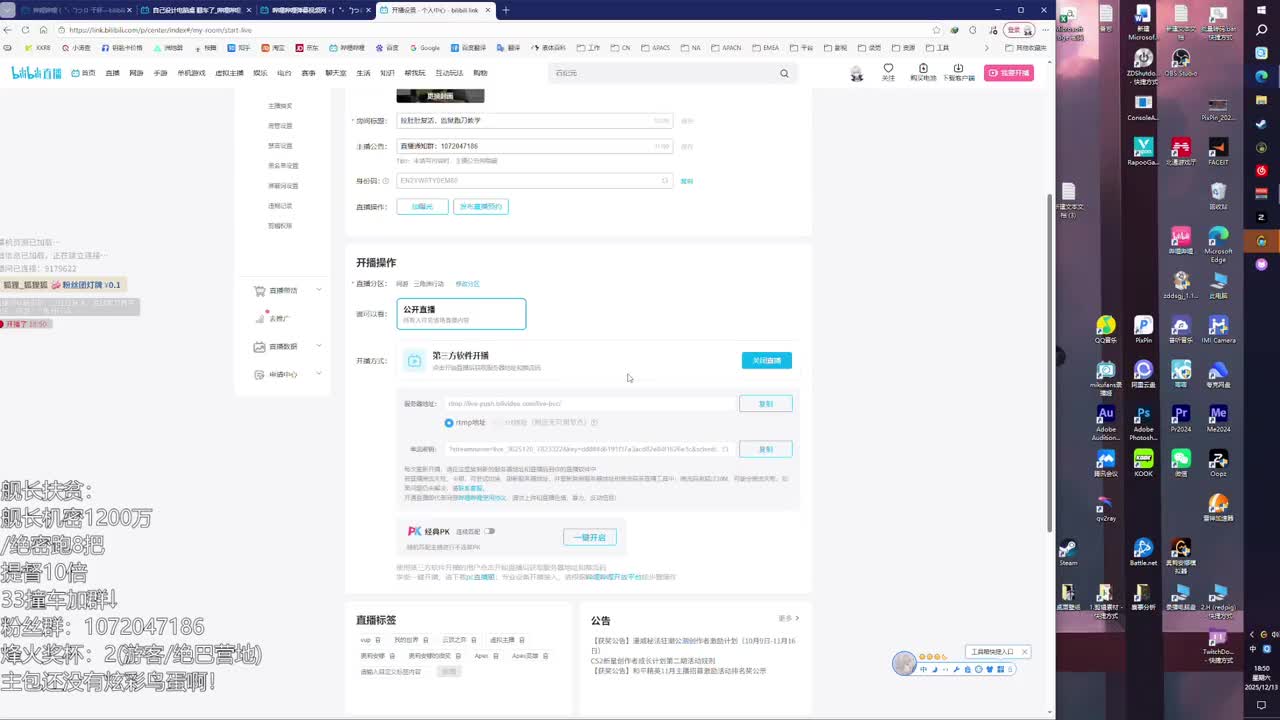Open the APACS bookmark folder
Screen dimensions: 1280x720
tap(656, 48)
